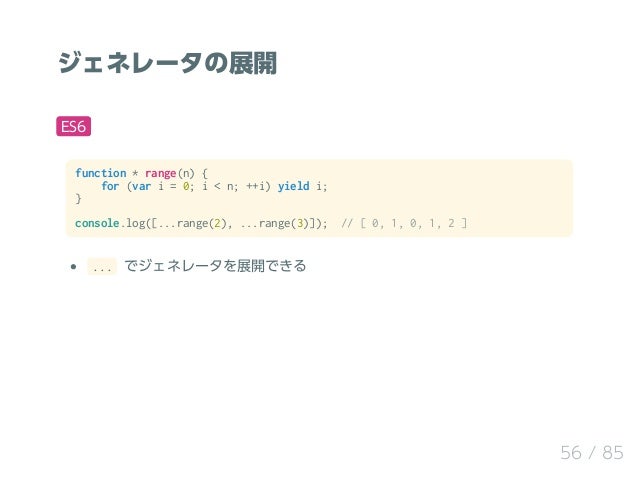The height and width of the screenshot is (478, 638).
Task: Click the bullet text でジェネレータを展開できる
Action: (215, 266)
